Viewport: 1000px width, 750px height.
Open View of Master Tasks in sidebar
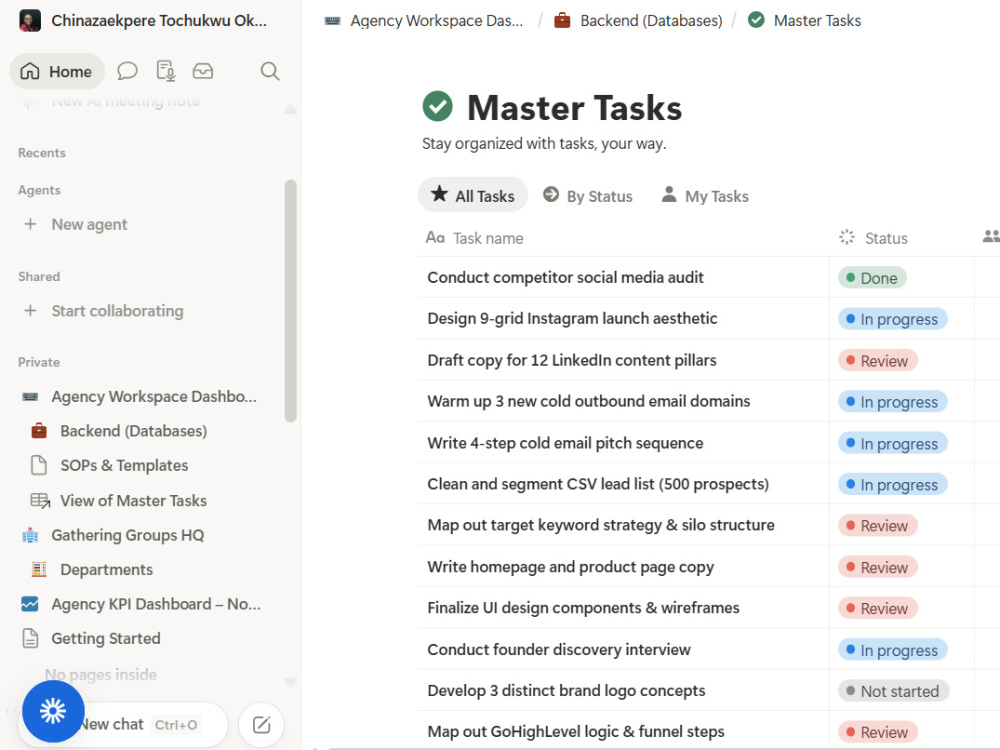point(133,501)
